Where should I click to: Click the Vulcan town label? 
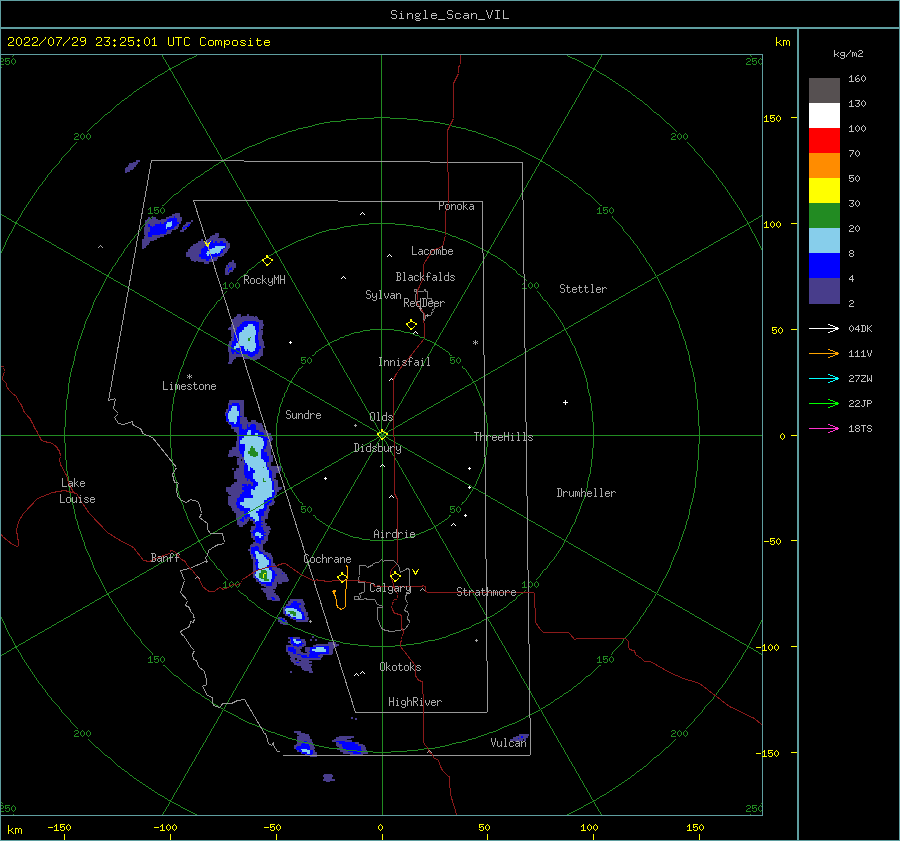coord(508,743)
